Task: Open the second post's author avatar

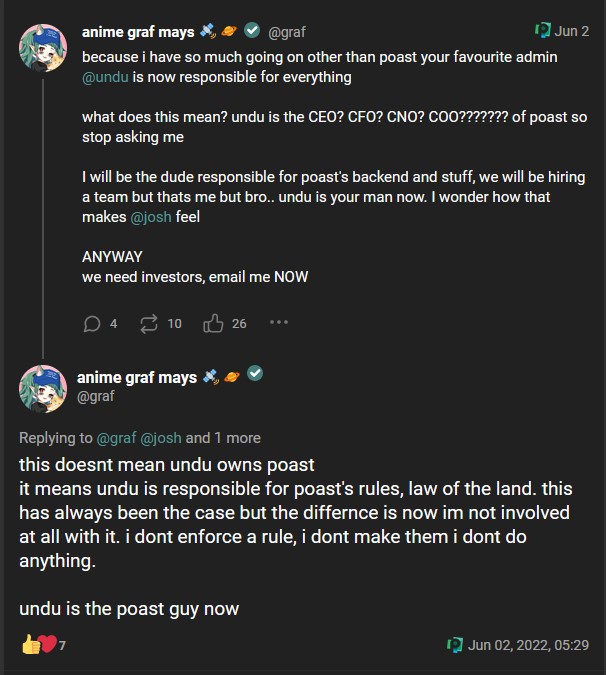Action: 44,388
